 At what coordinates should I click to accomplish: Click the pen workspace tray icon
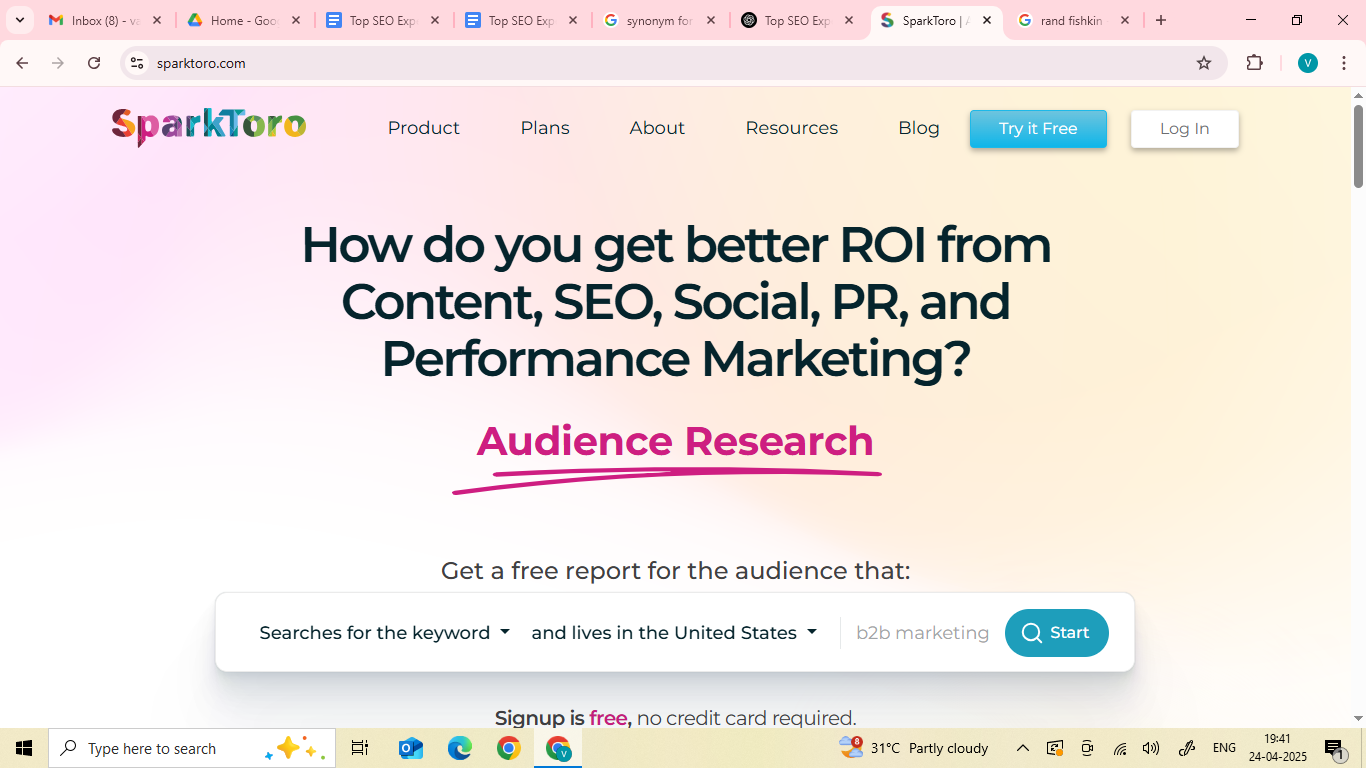coord(1187,748)
